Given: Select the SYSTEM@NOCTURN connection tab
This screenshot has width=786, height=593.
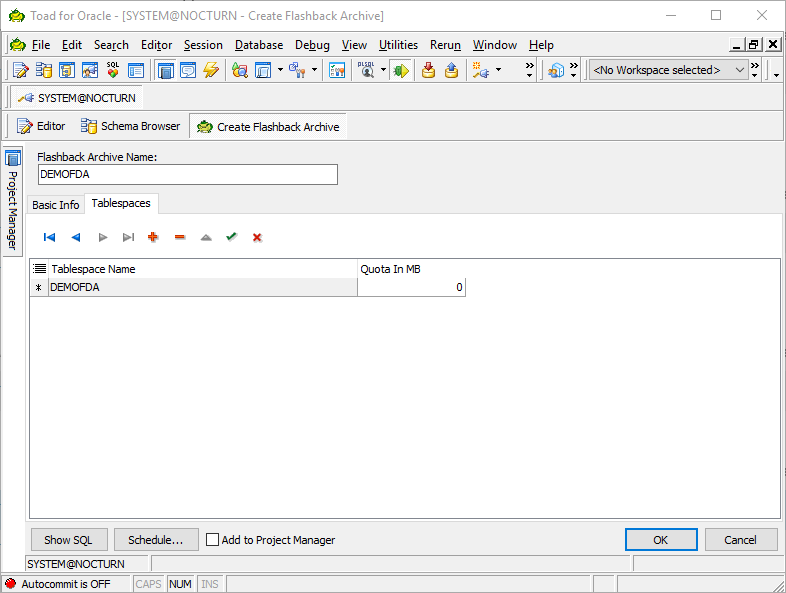Looking at the screenshot, I should 77,98.
